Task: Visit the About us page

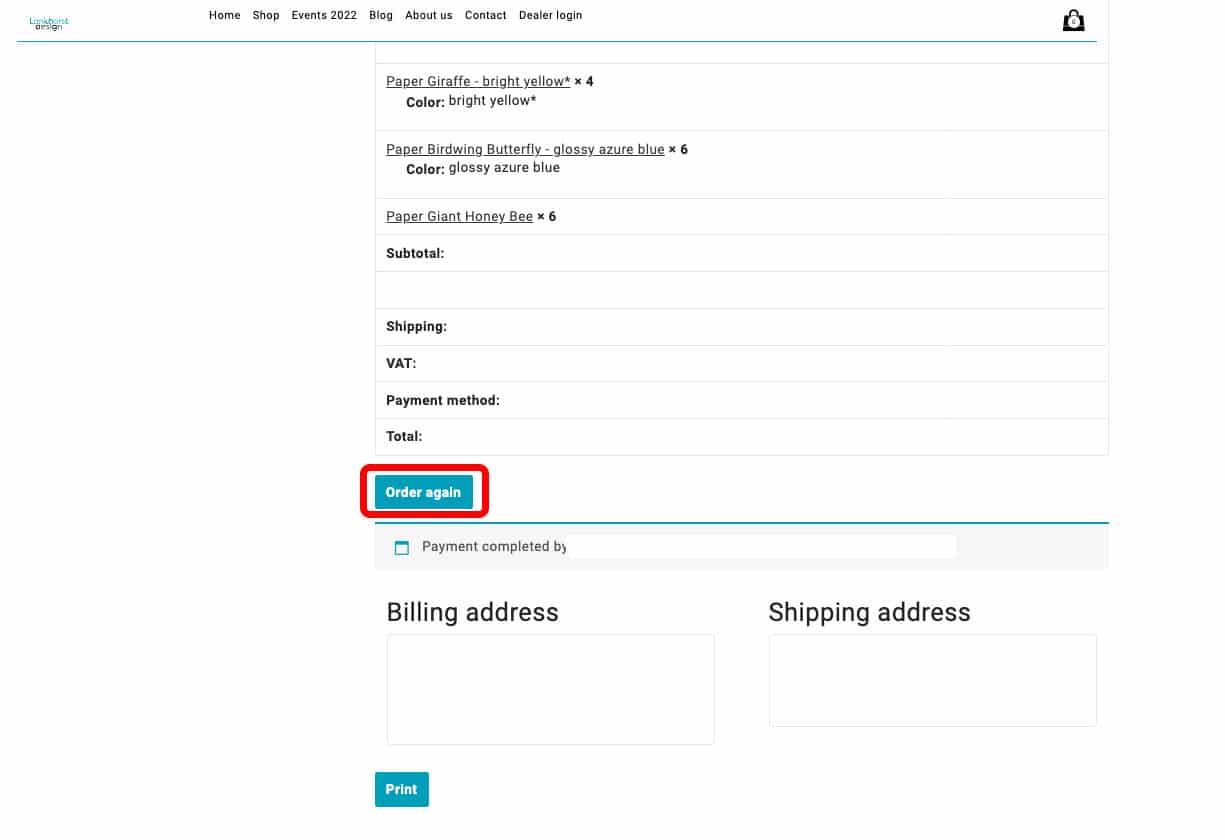Action: tap(429, 15)
